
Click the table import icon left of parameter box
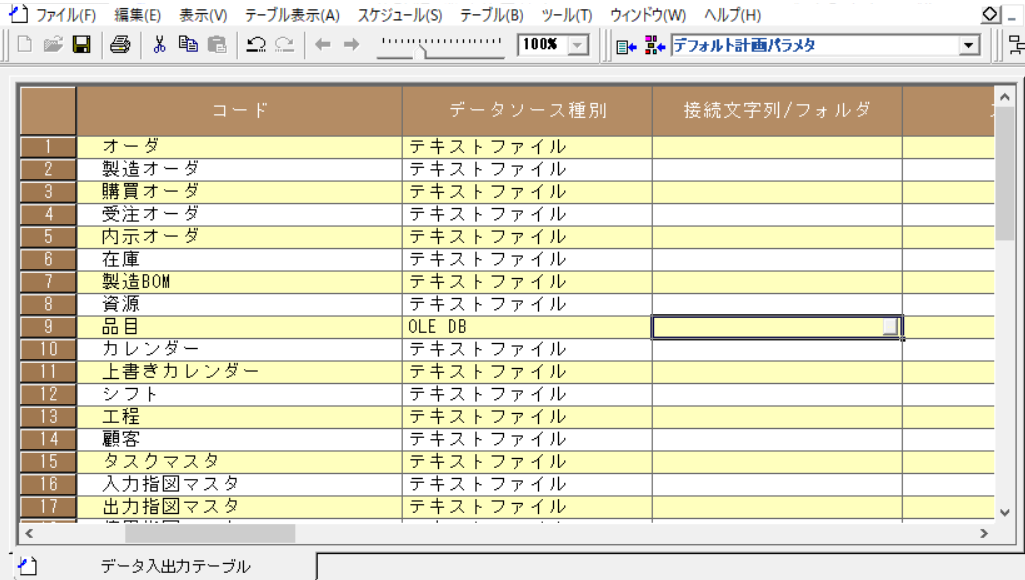click(x=626, y=46)
